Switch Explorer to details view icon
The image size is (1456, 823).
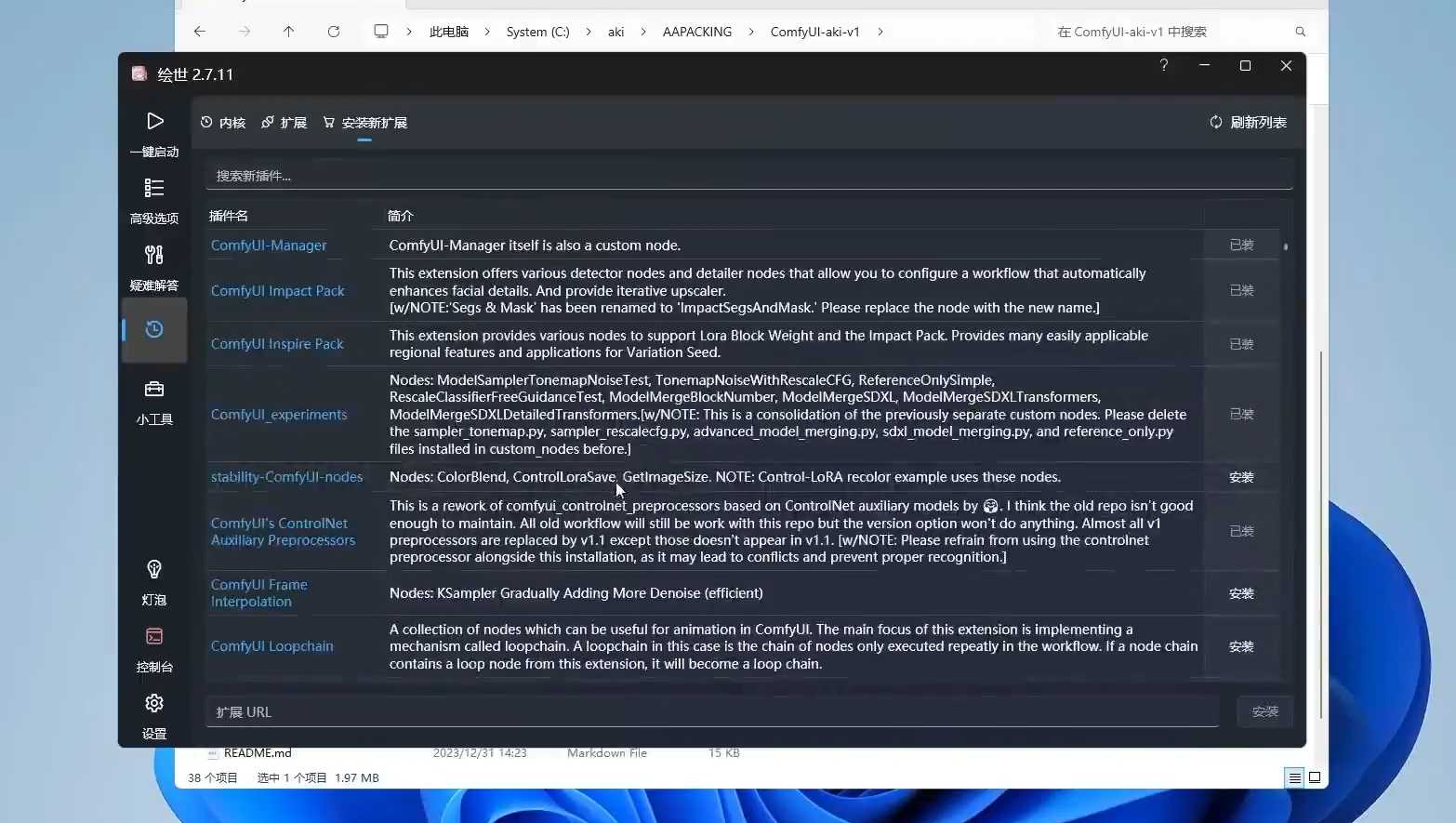coord(1294,777)
